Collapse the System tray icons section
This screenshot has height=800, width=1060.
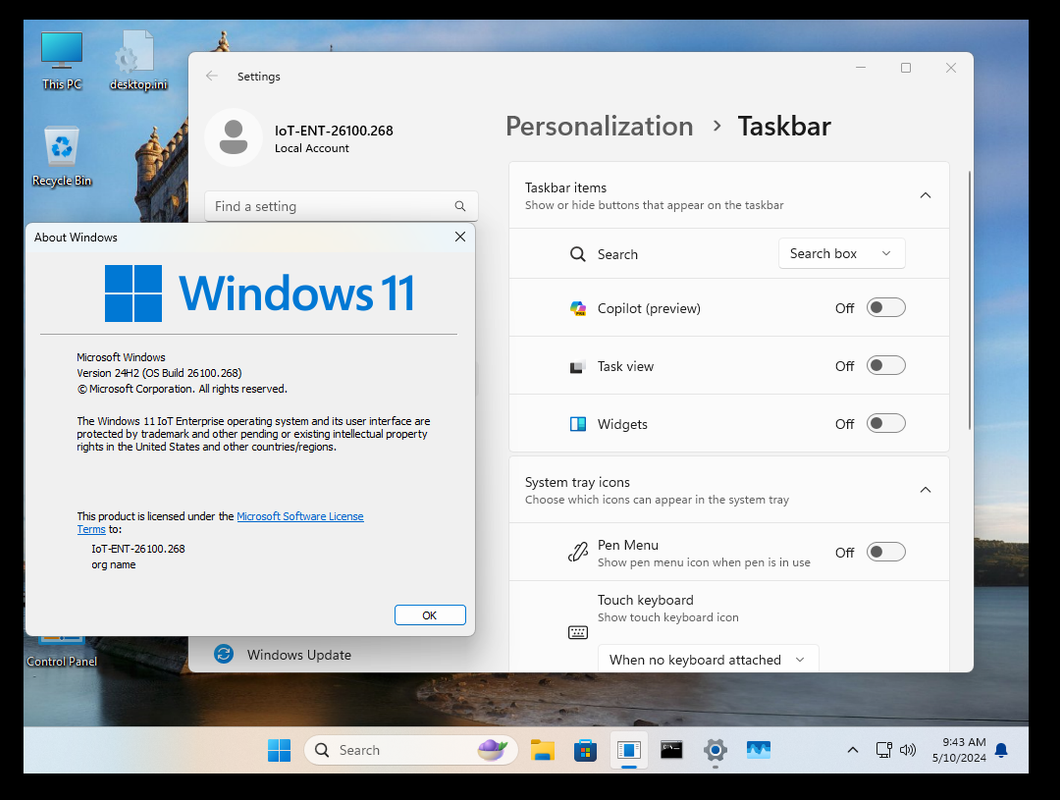925,490
